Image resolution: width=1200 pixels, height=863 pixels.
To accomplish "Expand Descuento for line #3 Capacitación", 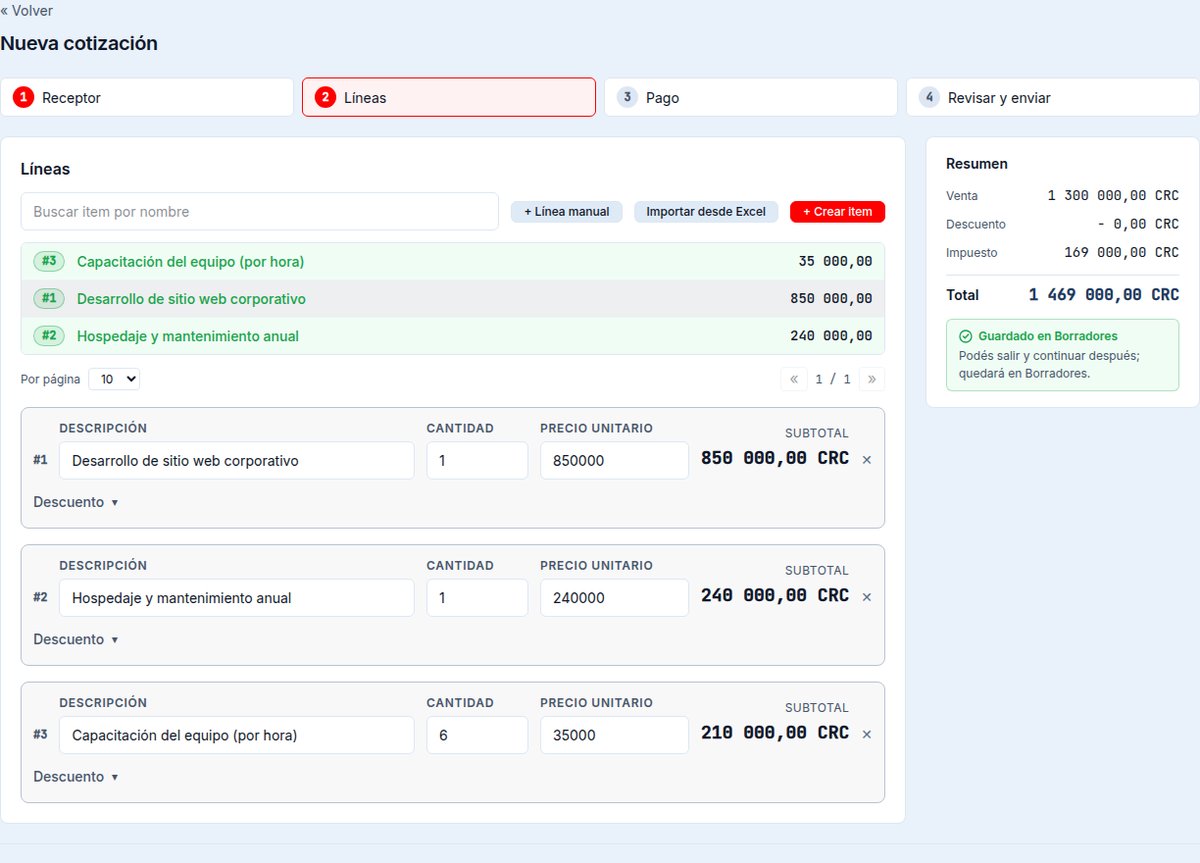I will click(76, 776).
